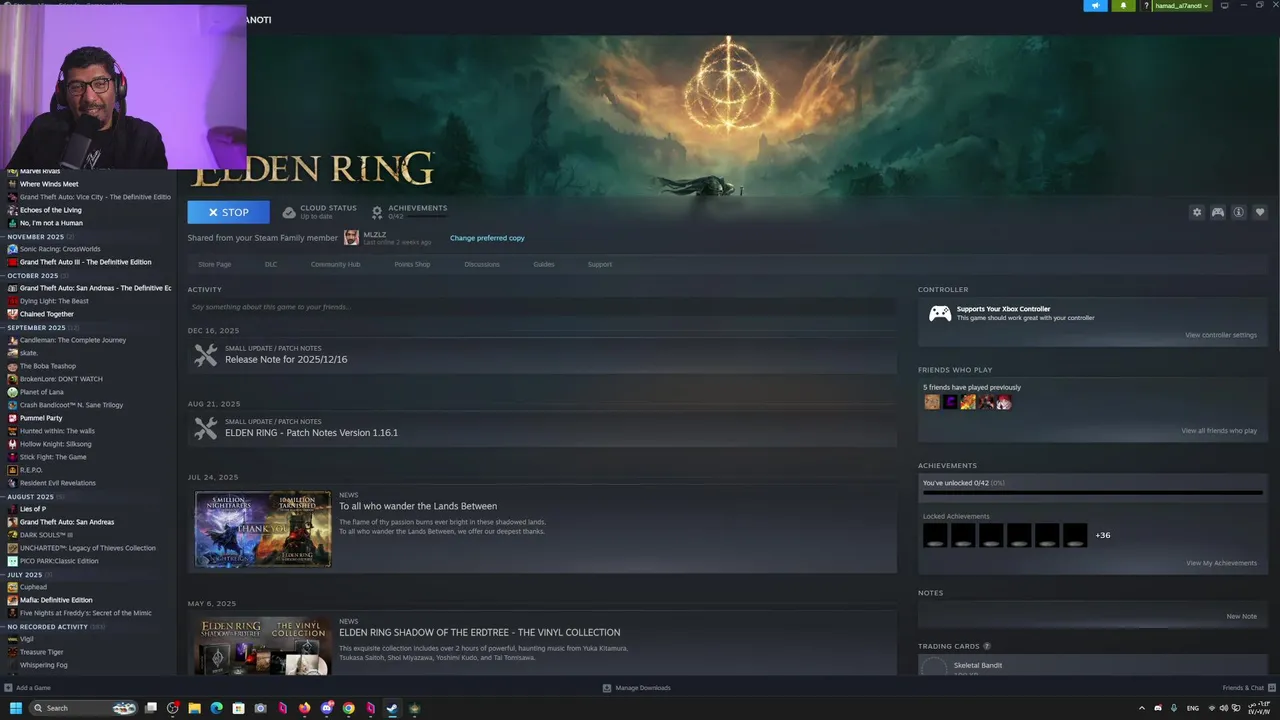Open the Windows Start button
Viewport: 1280px width, 720px height.
coord(15,708)
